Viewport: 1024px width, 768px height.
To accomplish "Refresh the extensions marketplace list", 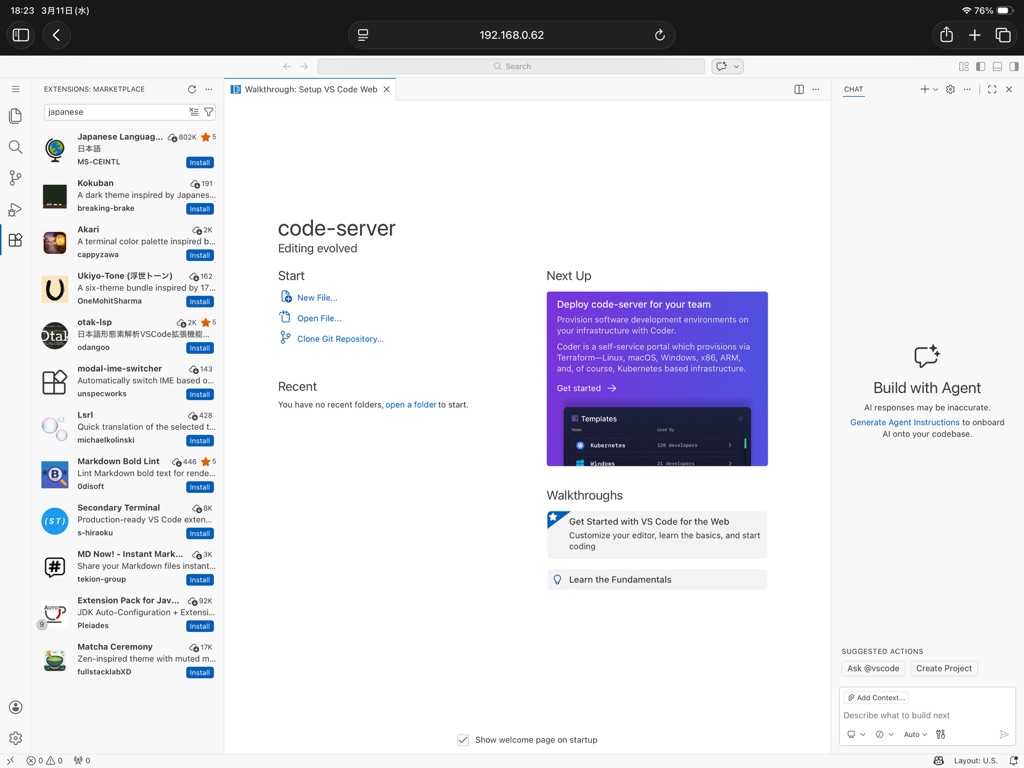I will (192, 89).
